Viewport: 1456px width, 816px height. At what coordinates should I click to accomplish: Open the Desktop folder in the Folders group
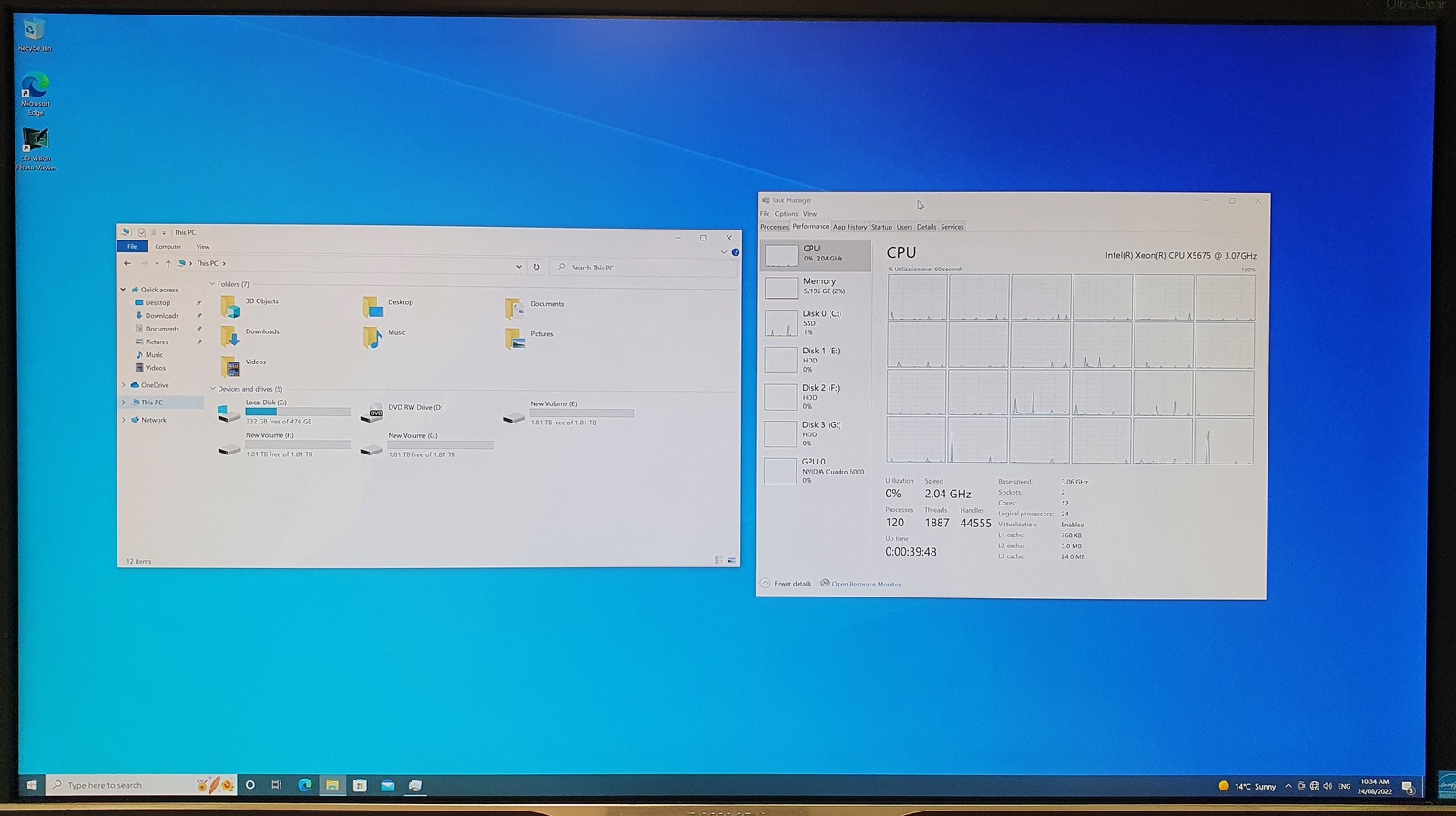389,306
